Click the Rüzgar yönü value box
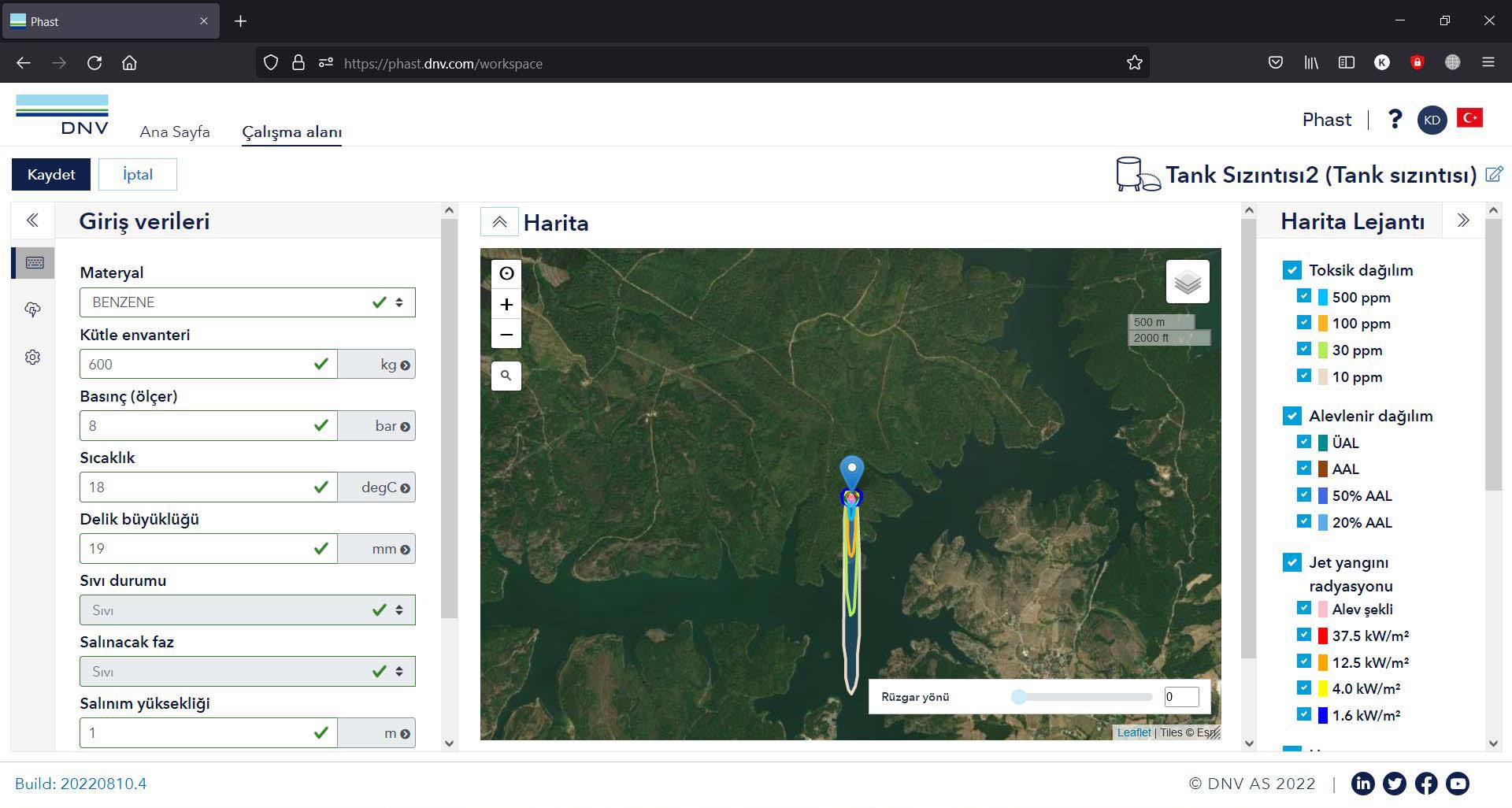Screen dimensions: 1512x808 tap(1181, 696)
